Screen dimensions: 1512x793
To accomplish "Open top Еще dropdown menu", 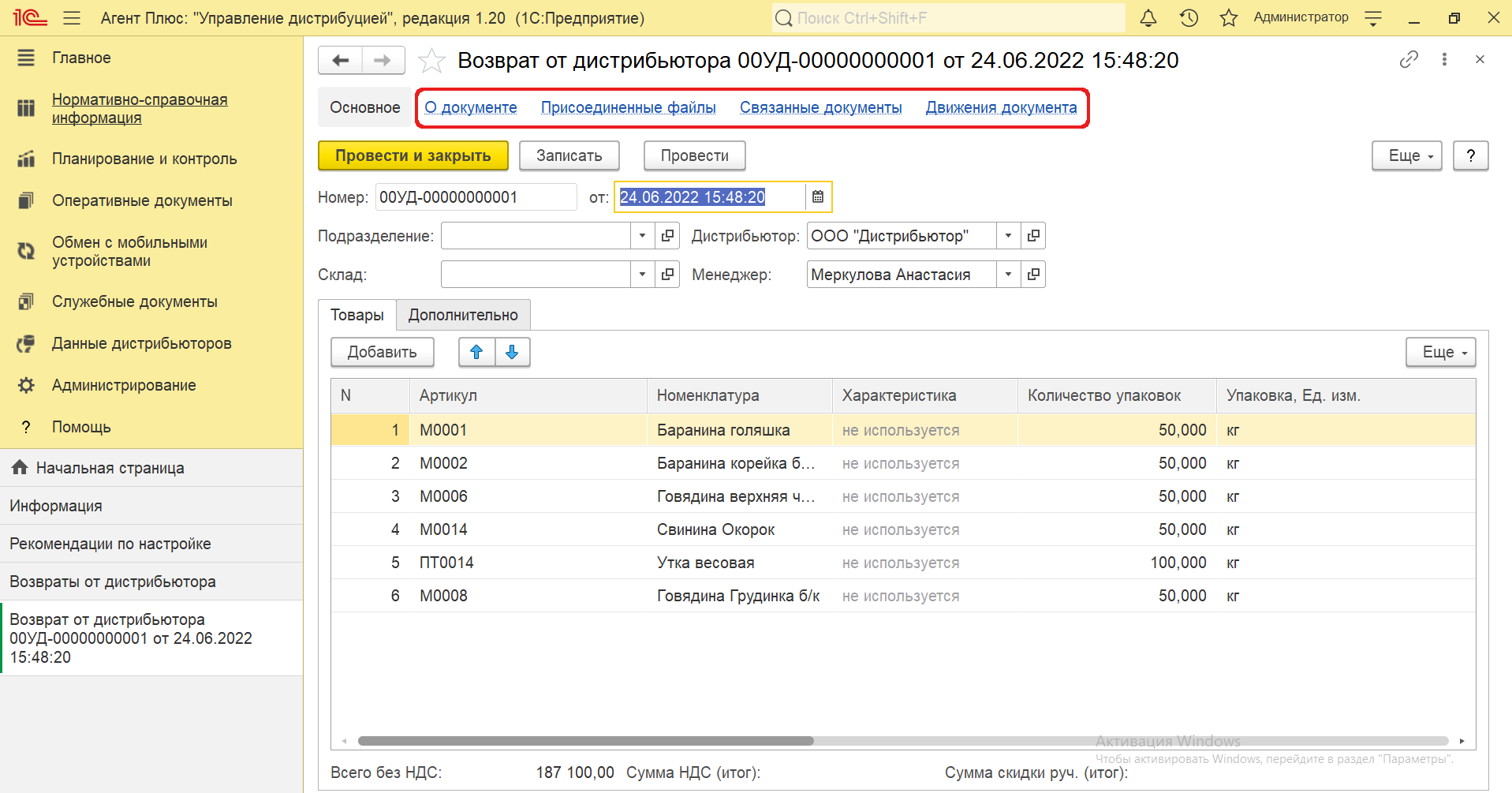I will tap(1407, 155).
